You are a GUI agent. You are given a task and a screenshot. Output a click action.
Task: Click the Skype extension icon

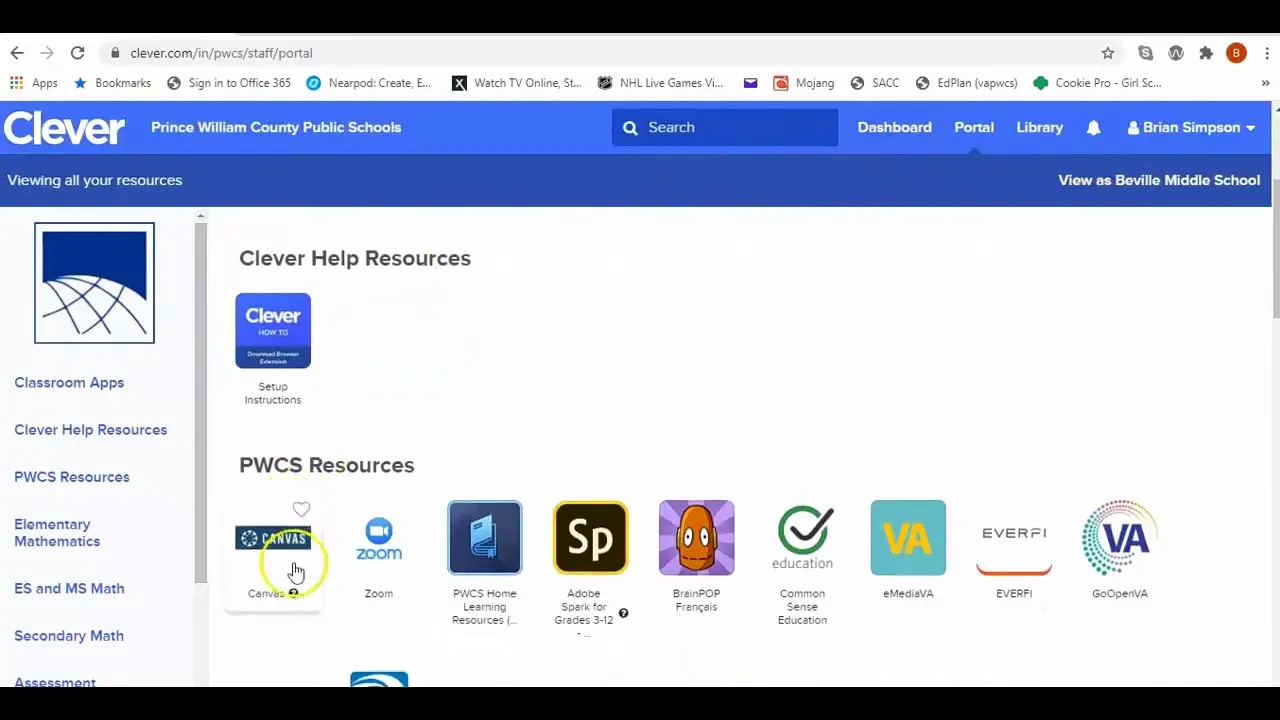pos(1146,53)
